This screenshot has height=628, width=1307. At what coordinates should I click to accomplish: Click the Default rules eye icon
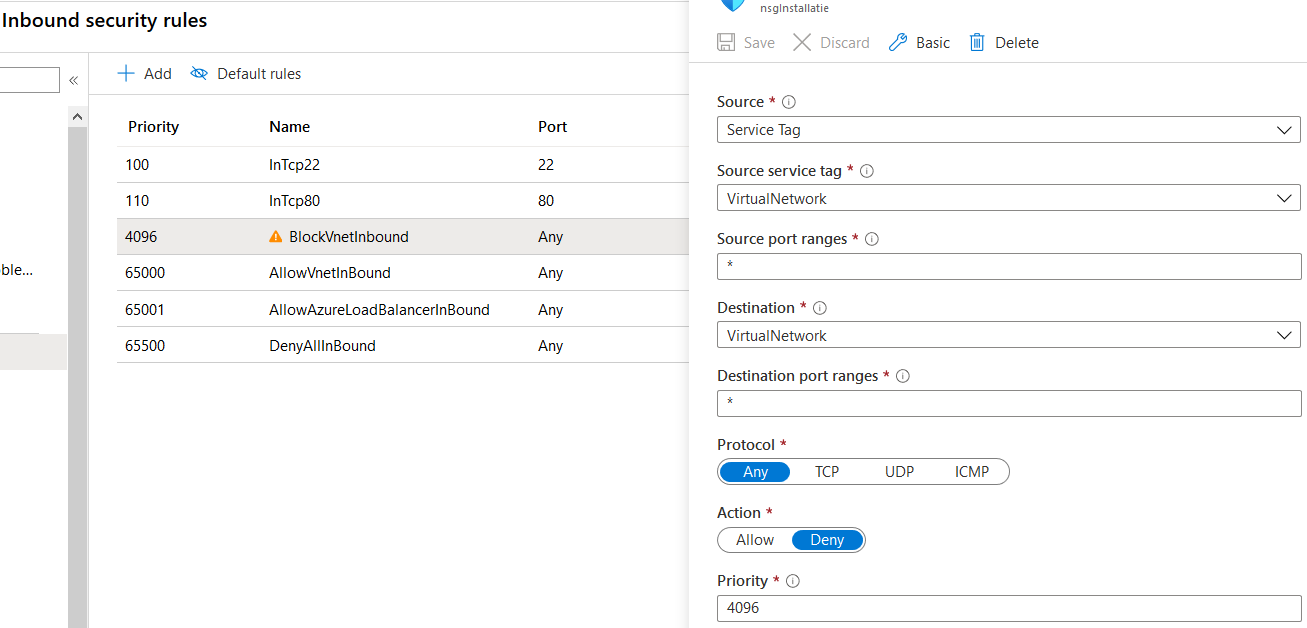click(x=199, y=73)
